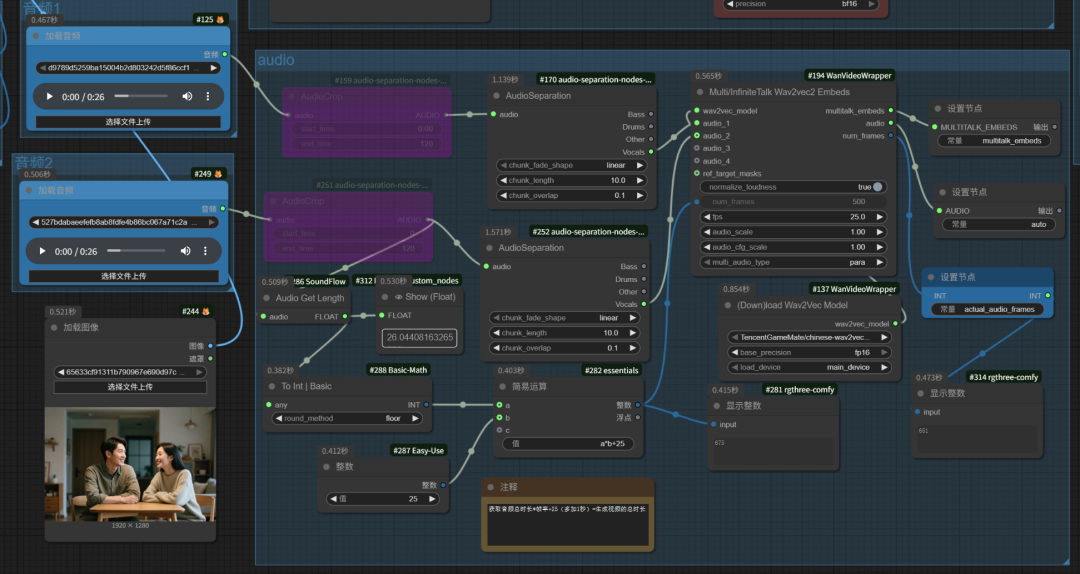This screenshot has width=1080, height=574.
Task: Change multi_audio_type para option
Action: point(793,263)
